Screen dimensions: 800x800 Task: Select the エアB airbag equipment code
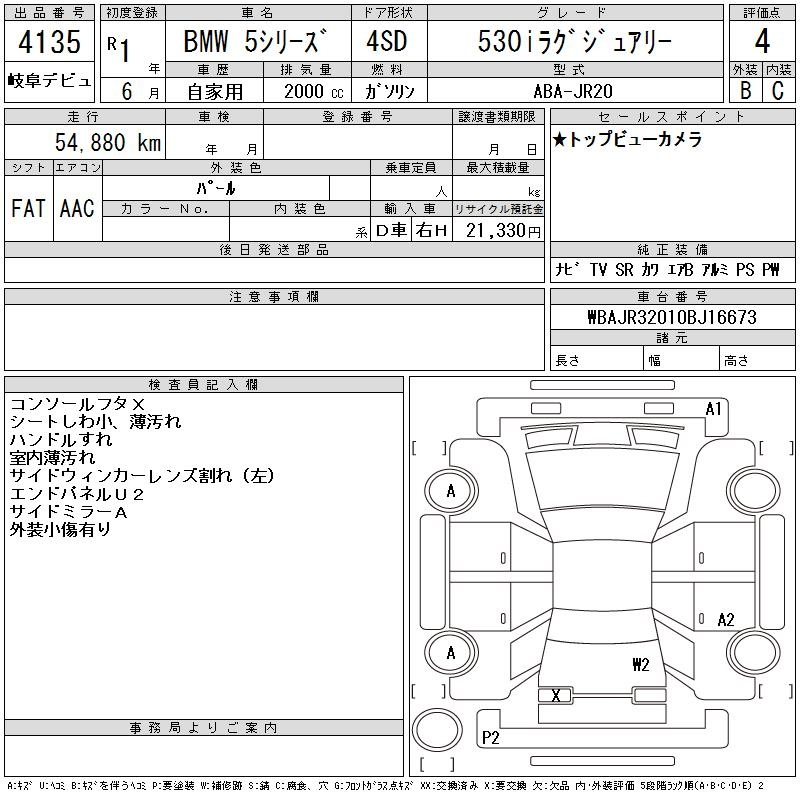[x=680, y=269]
